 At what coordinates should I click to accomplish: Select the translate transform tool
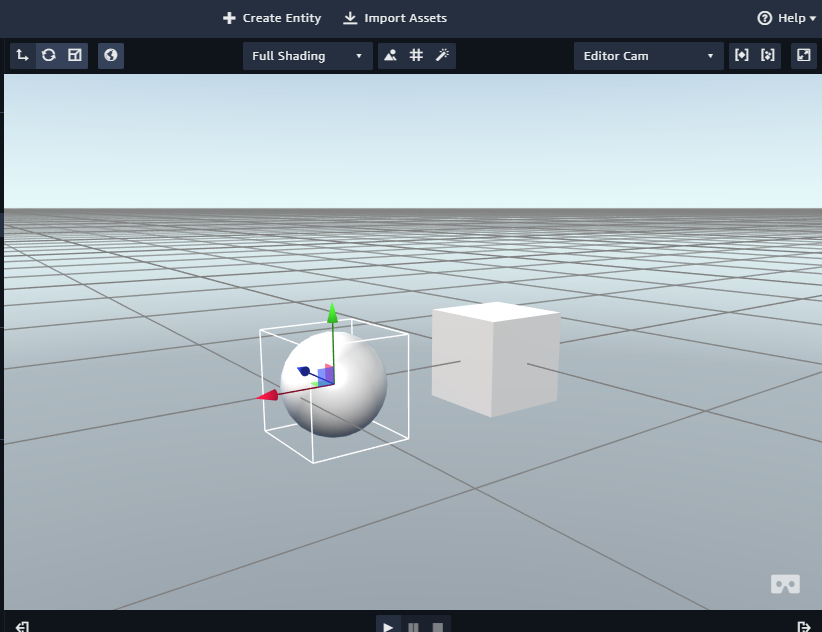(23, 55)
